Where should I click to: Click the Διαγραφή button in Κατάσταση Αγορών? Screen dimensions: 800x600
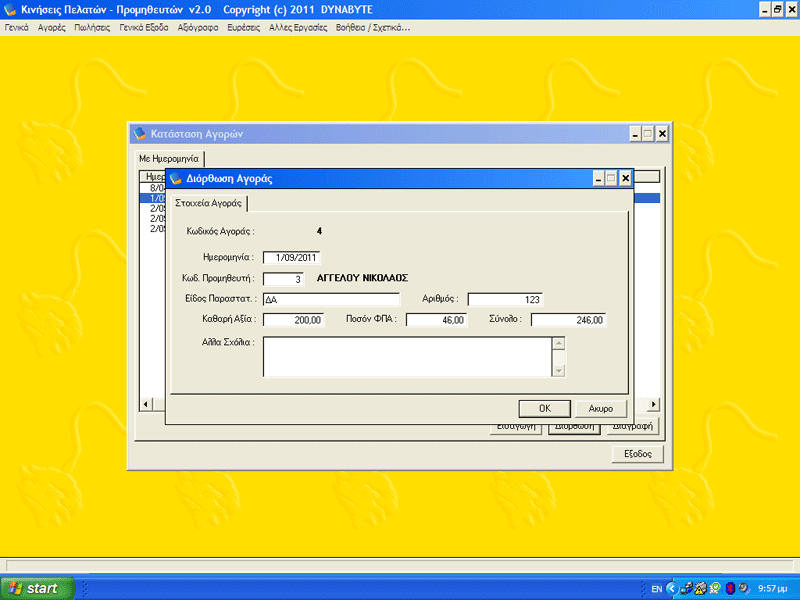(633, 427)
